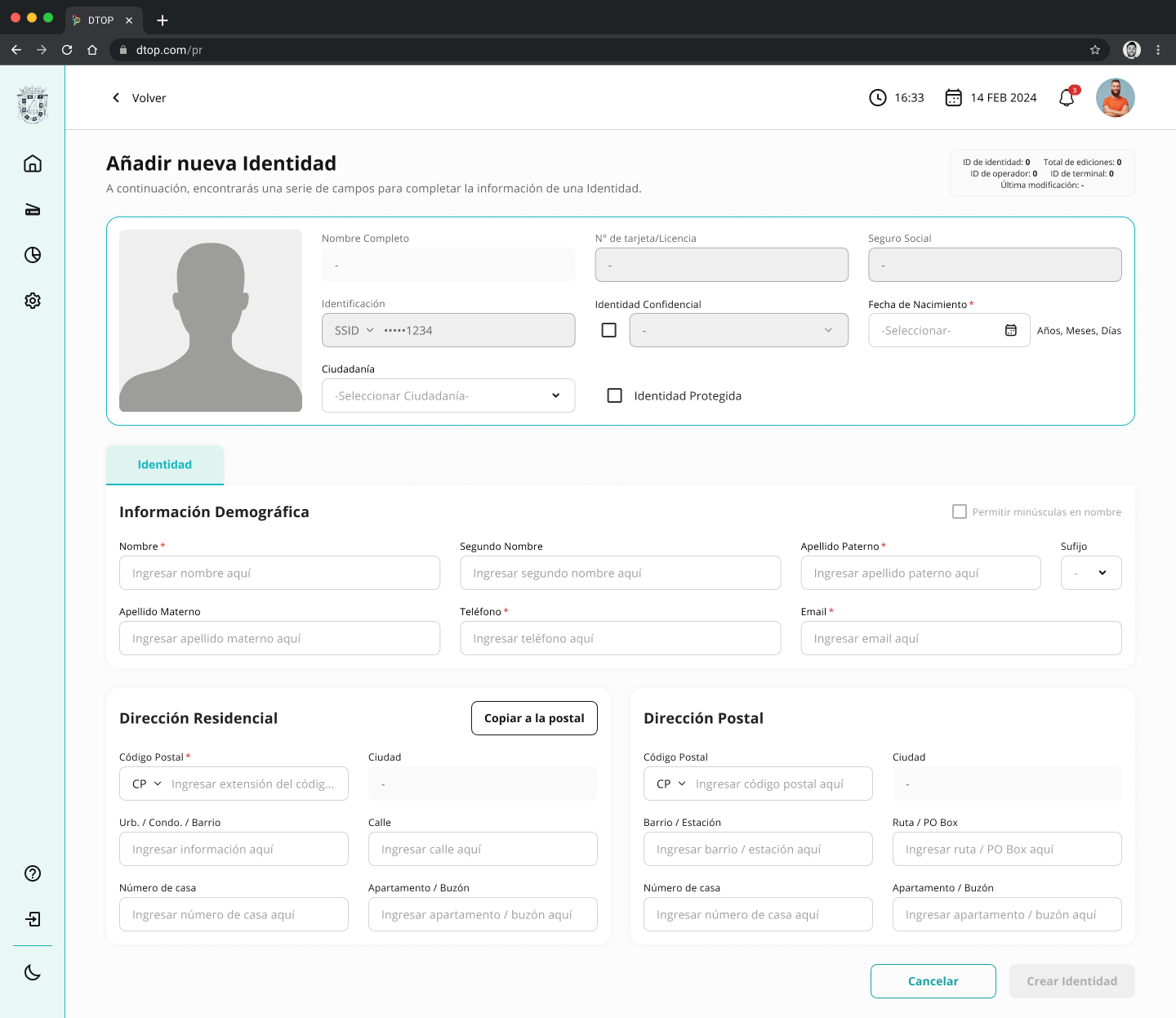The width and height of the screenshot is (1176, 1018).
Task: Open calendar picker for Fecha de Nacimiento
Action: pyautogui.click(x=1011, y=330)
